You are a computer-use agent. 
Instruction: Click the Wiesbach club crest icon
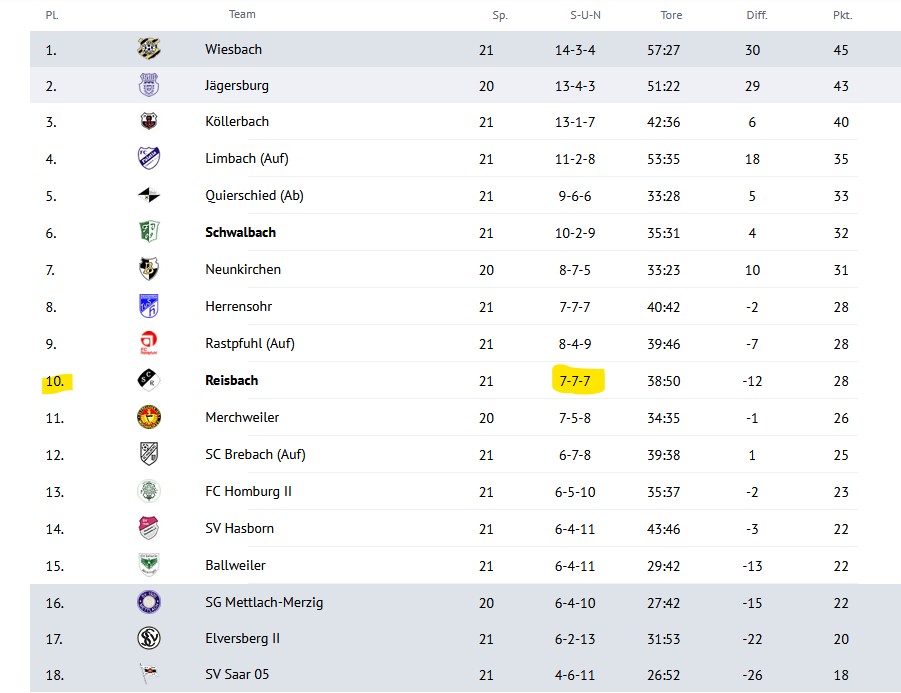coord(149,49)
